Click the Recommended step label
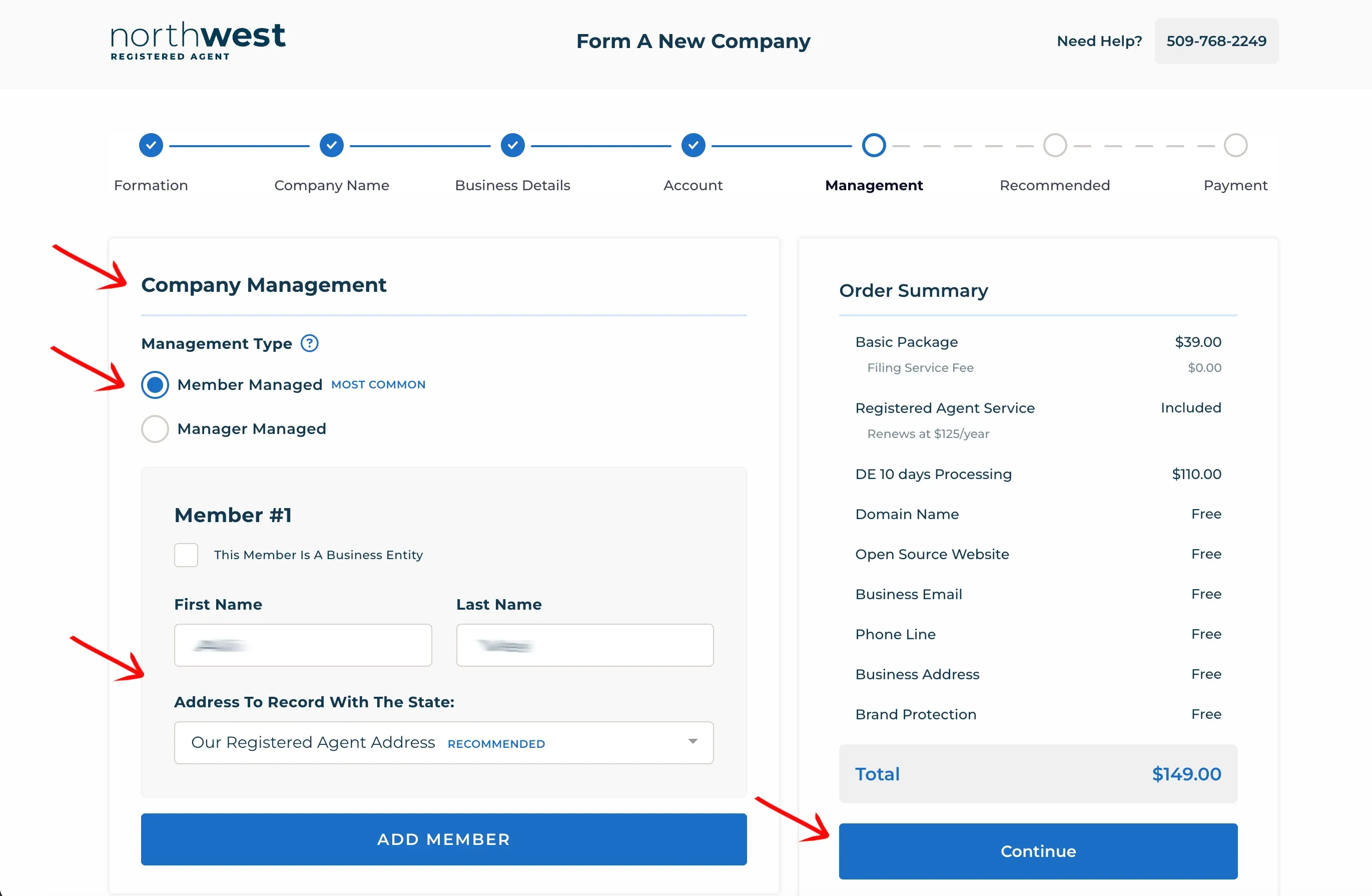This screenshot has height=896, width=1372. [1055, 186]
